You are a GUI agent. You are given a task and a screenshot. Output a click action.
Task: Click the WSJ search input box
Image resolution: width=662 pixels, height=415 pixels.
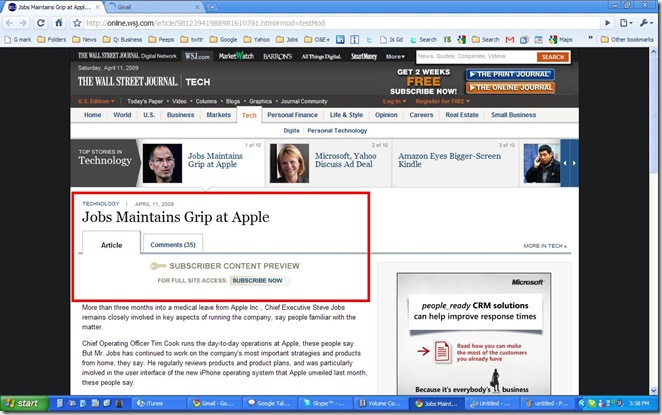click(x=476, y=56)
